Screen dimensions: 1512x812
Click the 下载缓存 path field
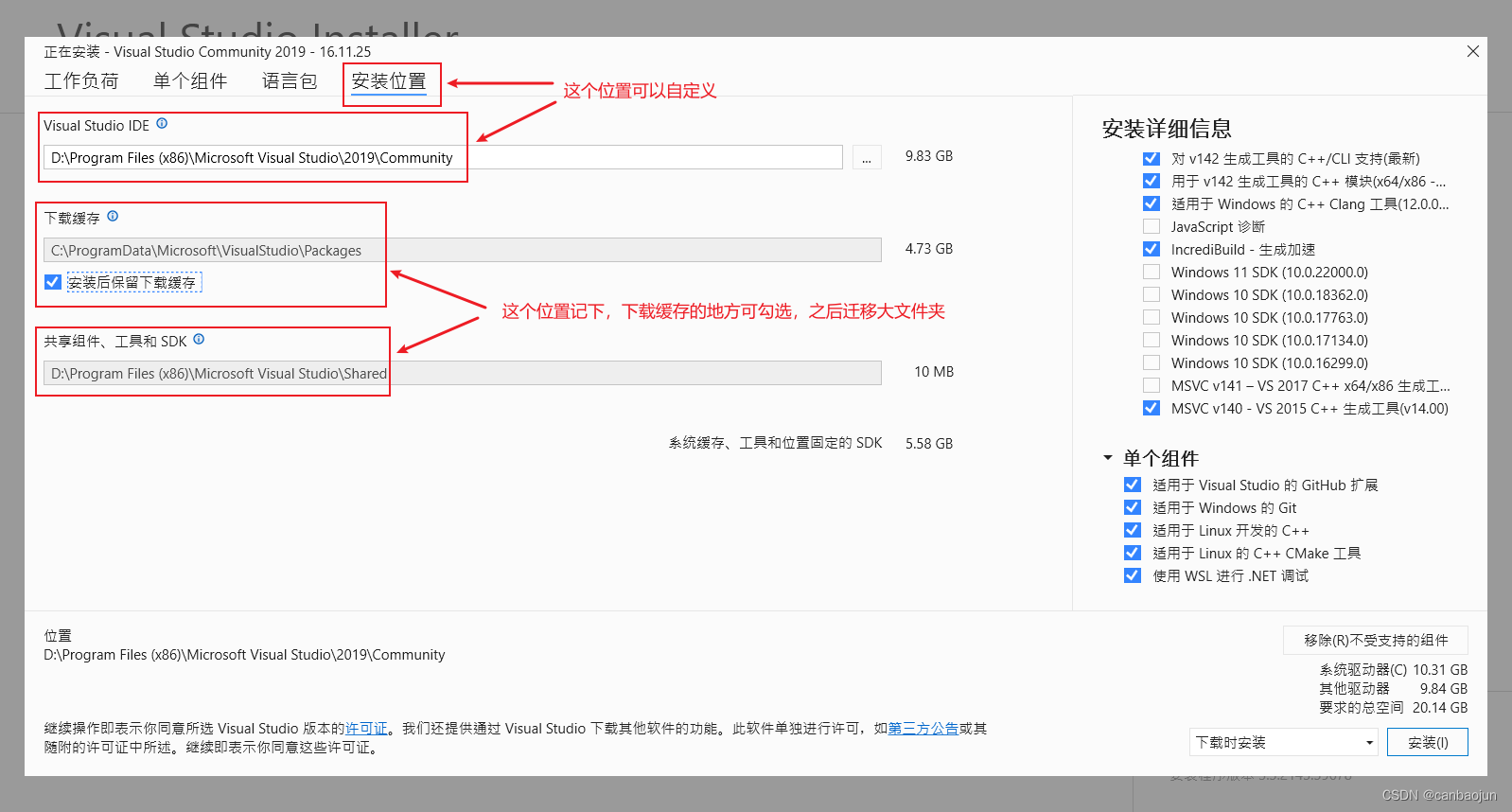point(463,250)
